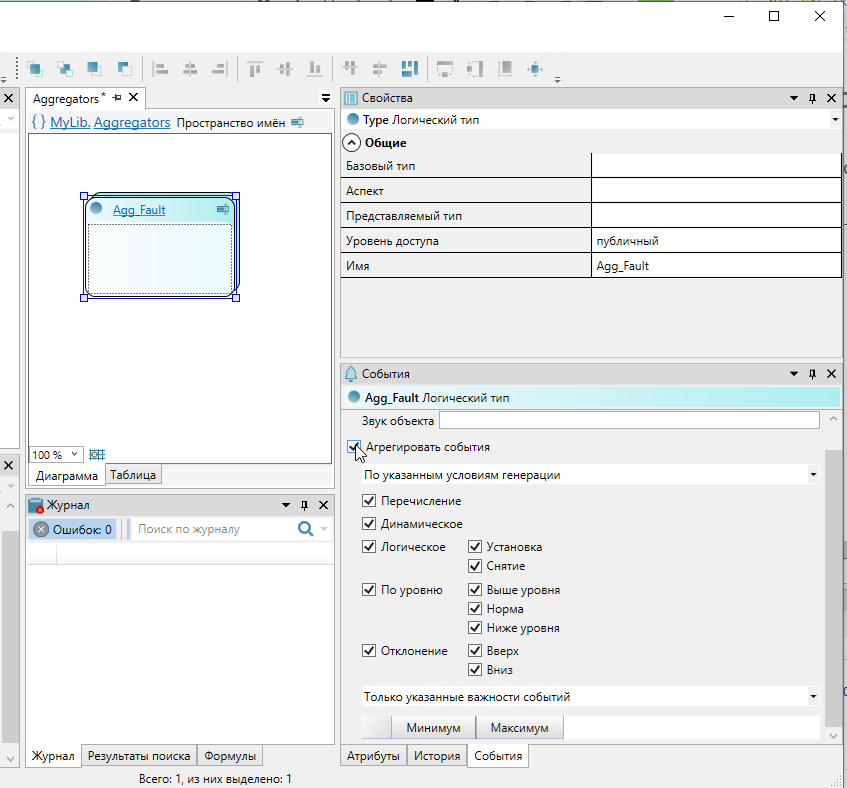This screenshot has width=847, height=788.
Task: Click the Bring to Front toolbar icon
Action: [x=35, y=69]
